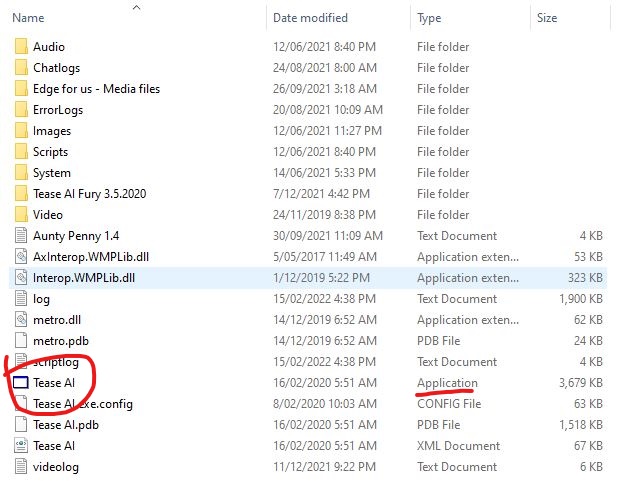The image size is (624, 484).
Task: Click the log text document icon
Action: 21,299
